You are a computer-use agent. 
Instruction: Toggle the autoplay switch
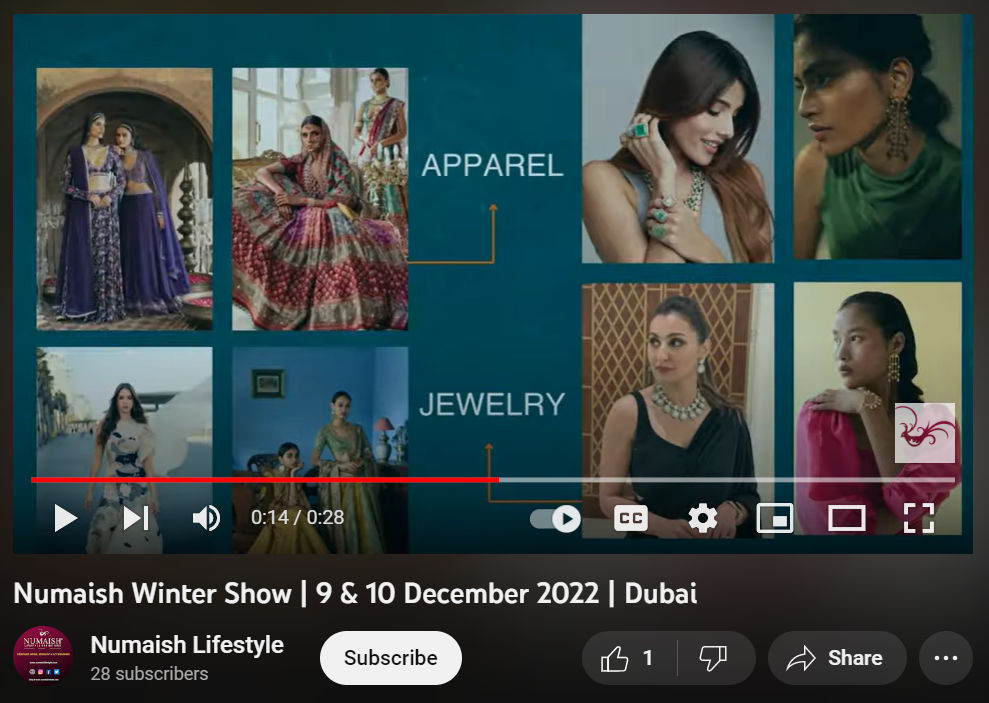555,519
